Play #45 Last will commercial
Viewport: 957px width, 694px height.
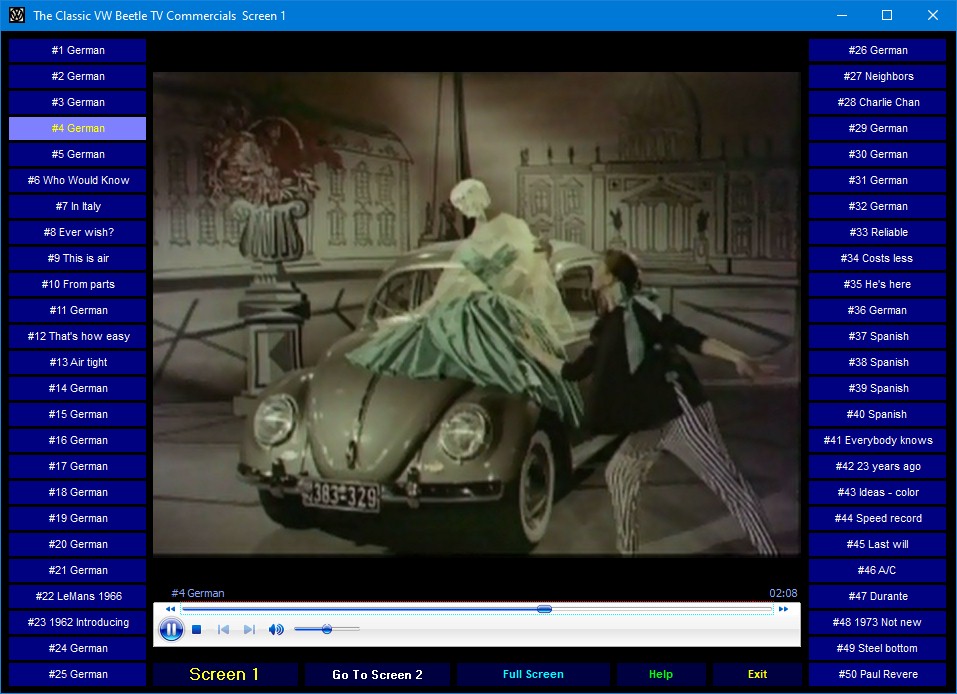pos(877,544)
